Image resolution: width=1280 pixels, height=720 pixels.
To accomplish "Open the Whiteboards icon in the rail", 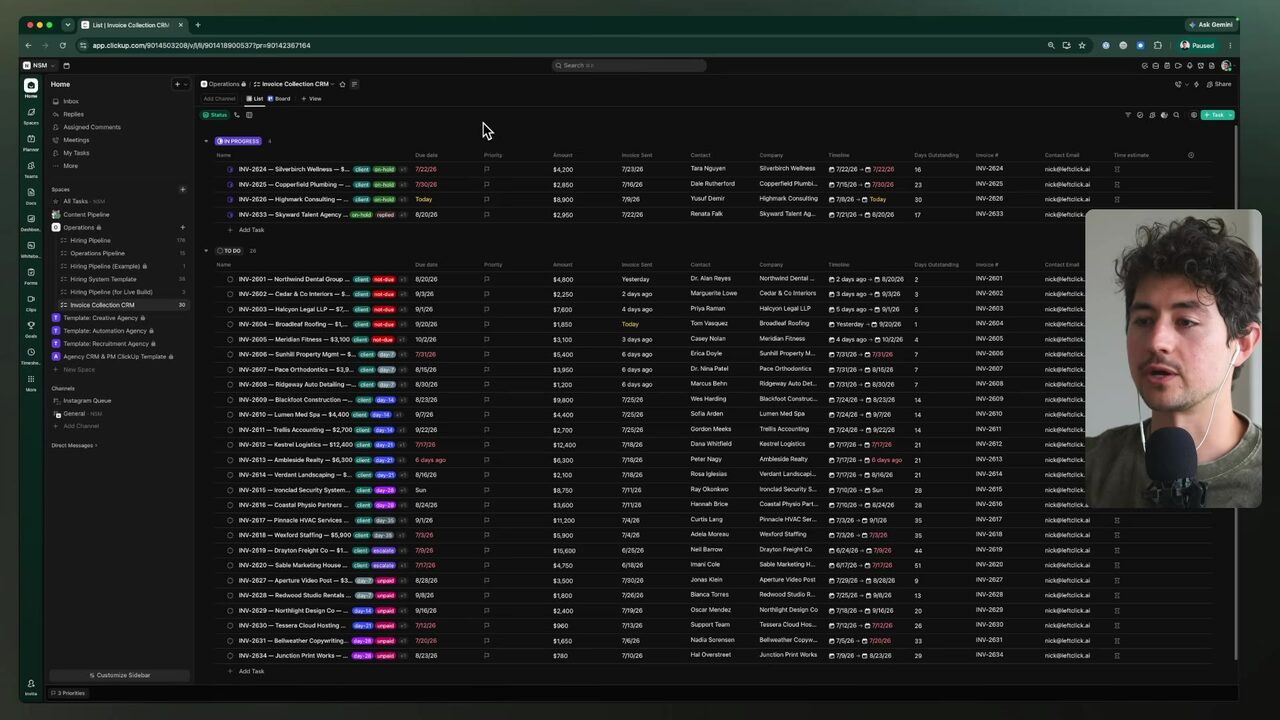I will 31,248.
